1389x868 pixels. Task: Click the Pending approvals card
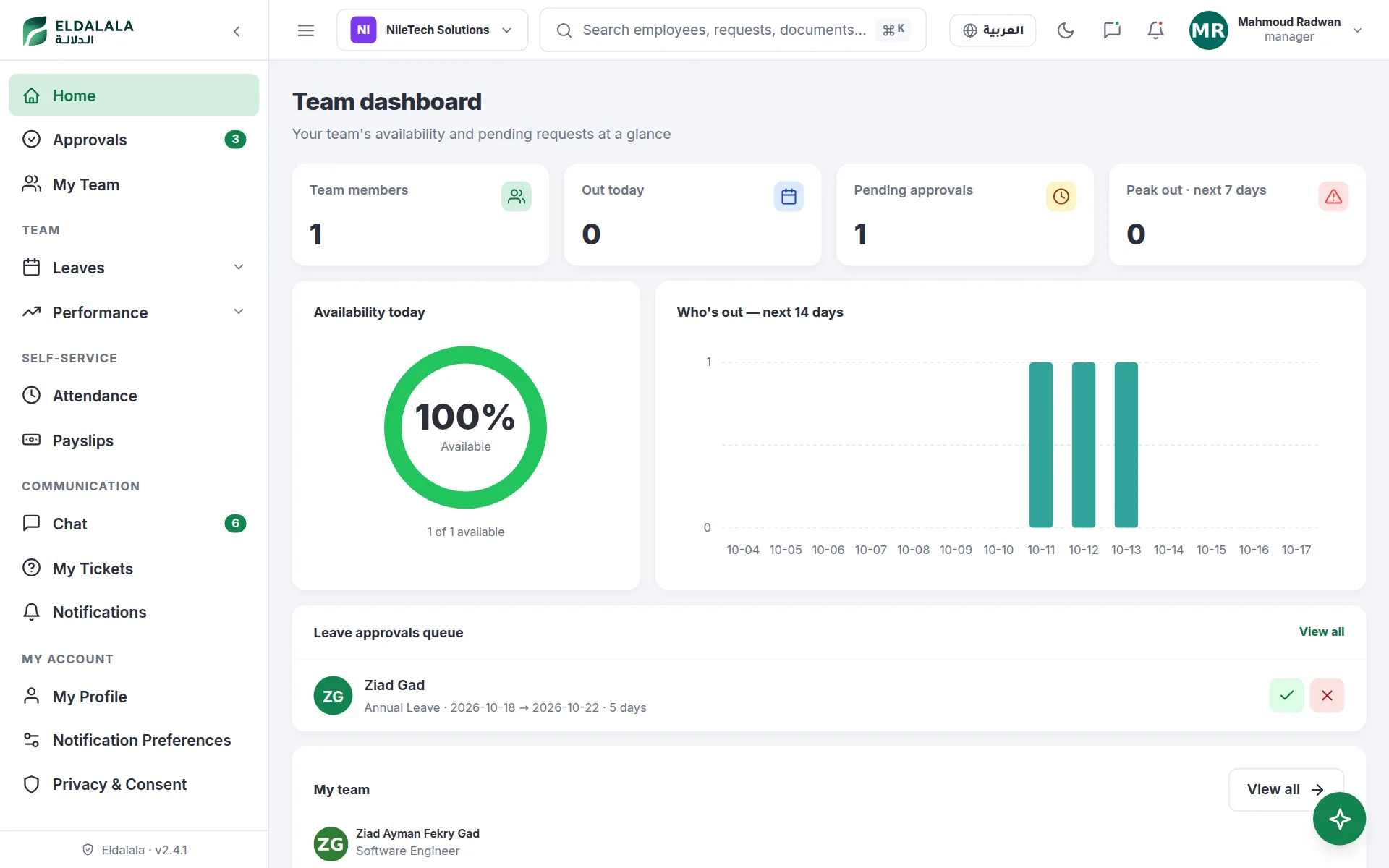pyautogui.click(x=964, y=215)
